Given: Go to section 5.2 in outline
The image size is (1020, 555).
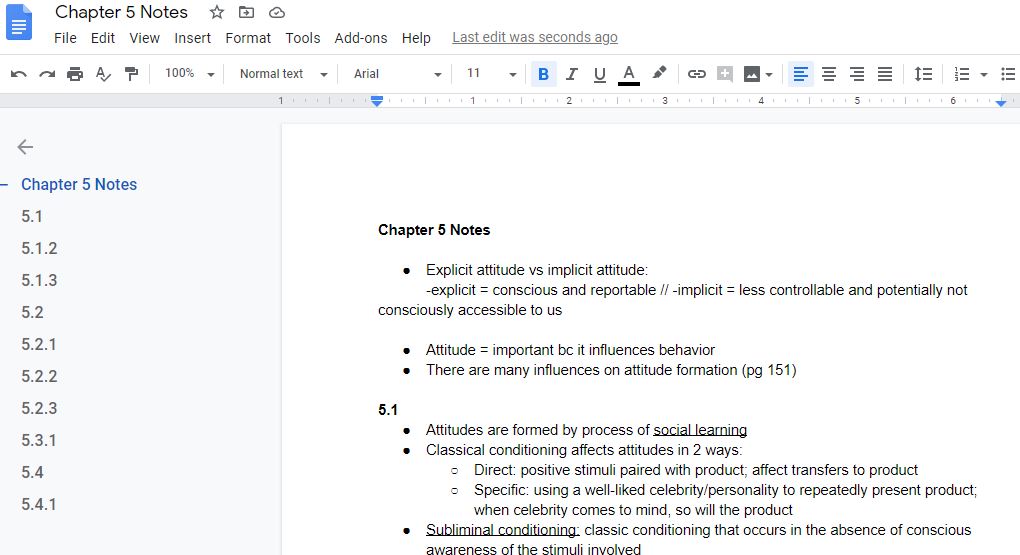Looking at the screenshot, I should coord(33,312).
